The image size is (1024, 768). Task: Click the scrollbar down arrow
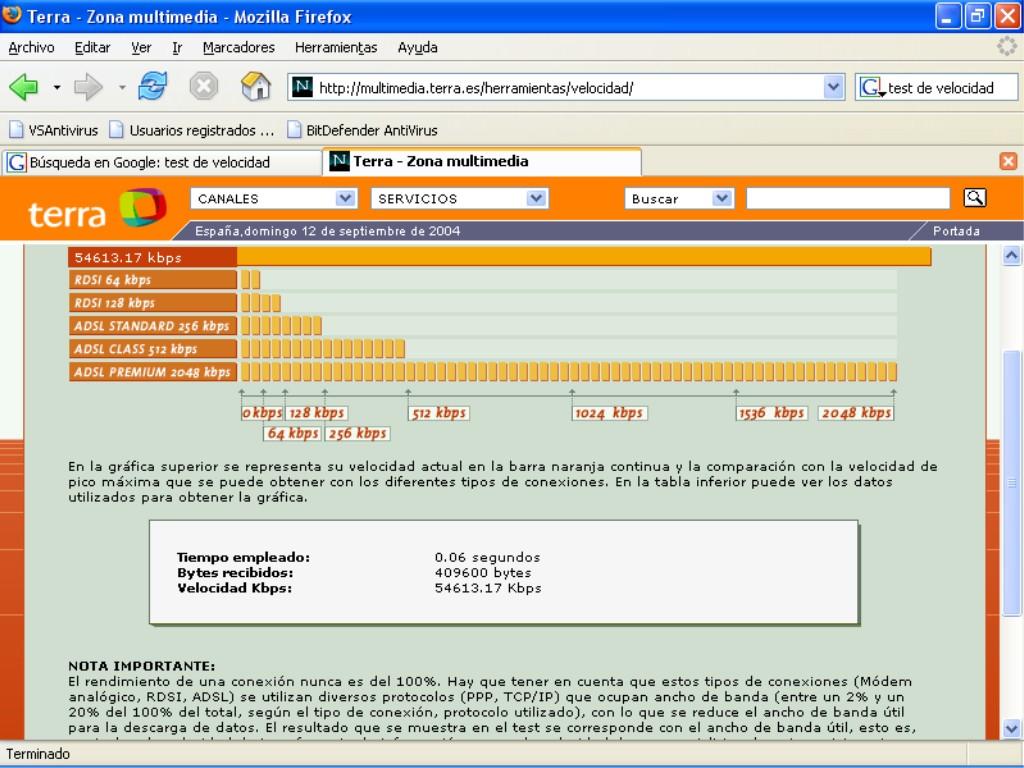click(1011, 729)
